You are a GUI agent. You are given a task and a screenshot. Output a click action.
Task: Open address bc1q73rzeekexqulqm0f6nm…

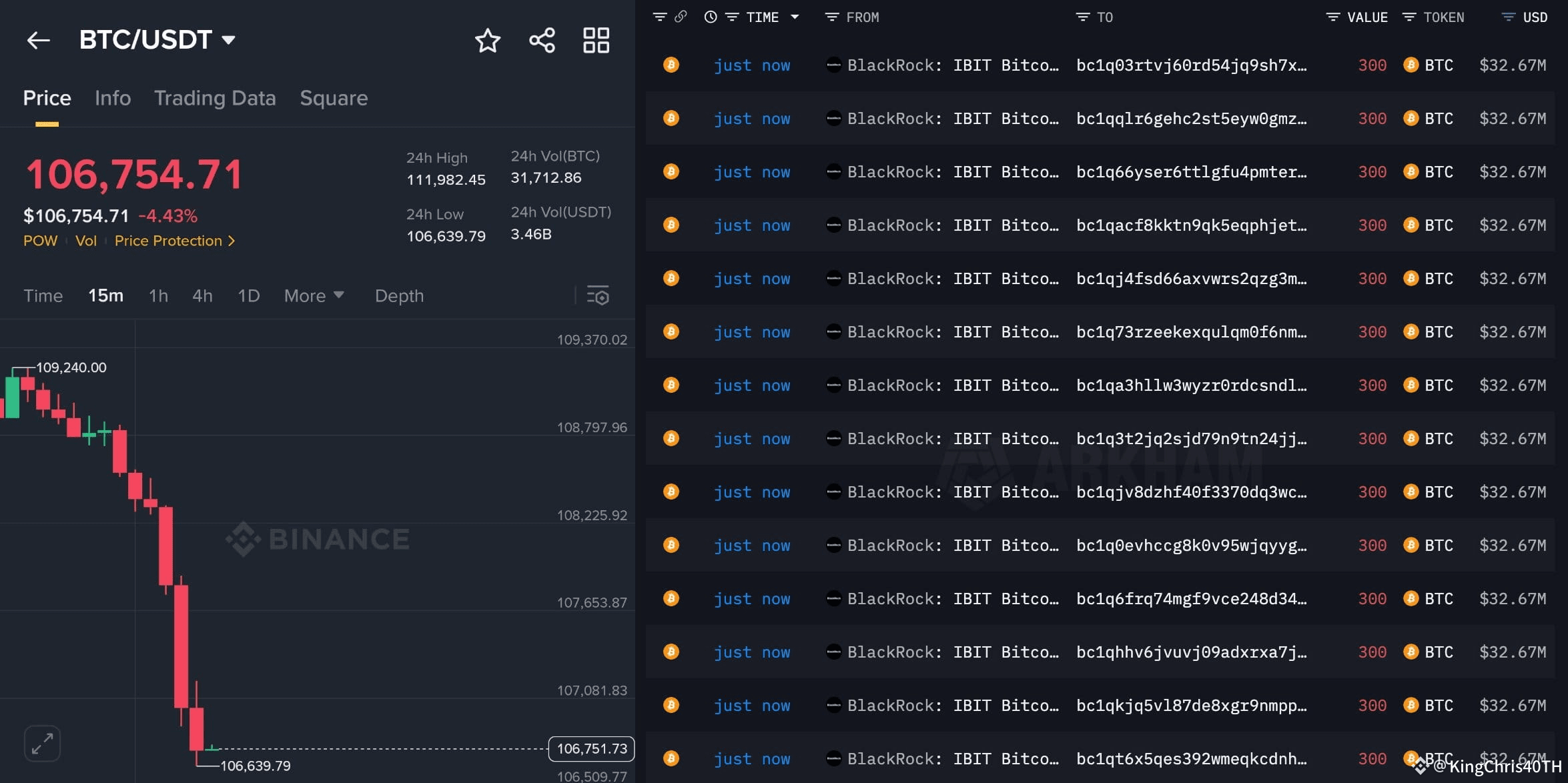[x=1192, y=332]
